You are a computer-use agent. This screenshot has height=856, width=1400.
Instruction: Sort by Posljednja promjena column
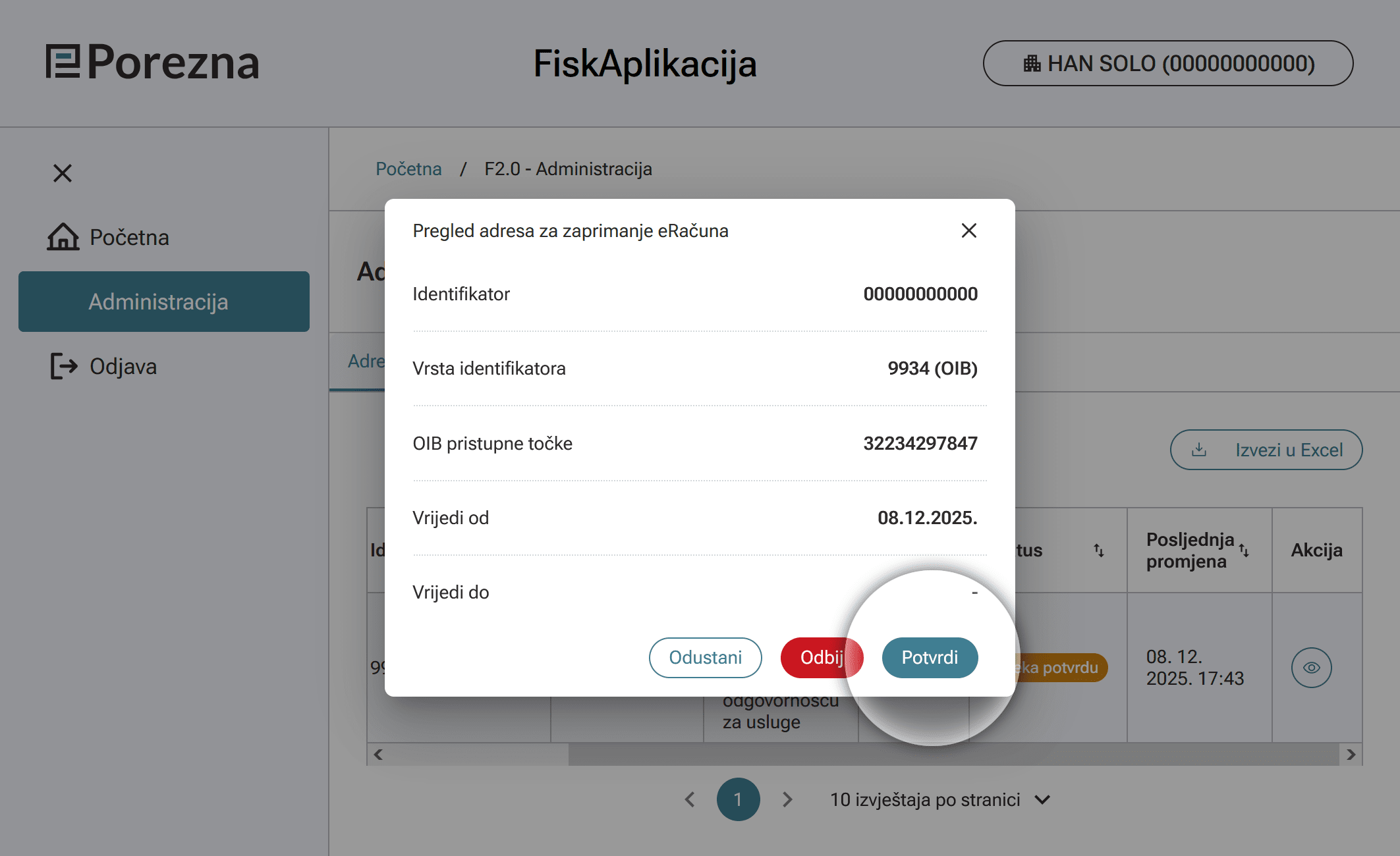click(1244, 550)
